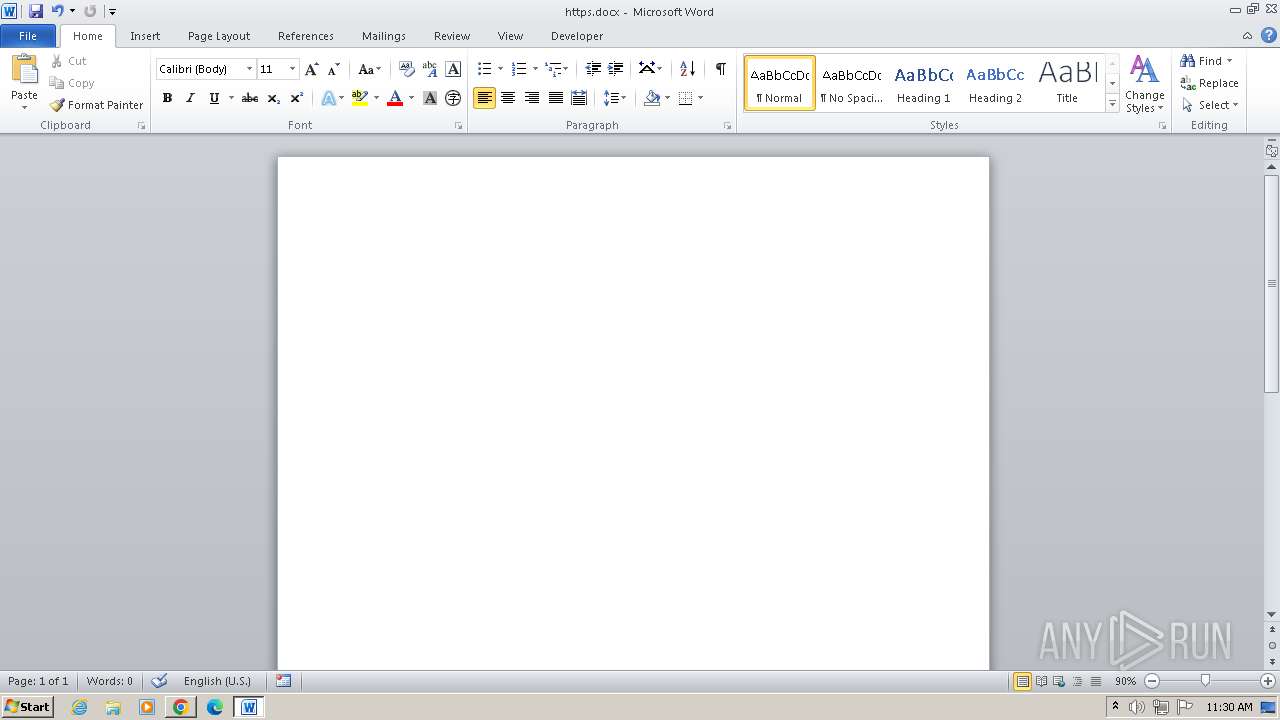
Task: Click the Text Effects icon
Action: tap(328, 98)
